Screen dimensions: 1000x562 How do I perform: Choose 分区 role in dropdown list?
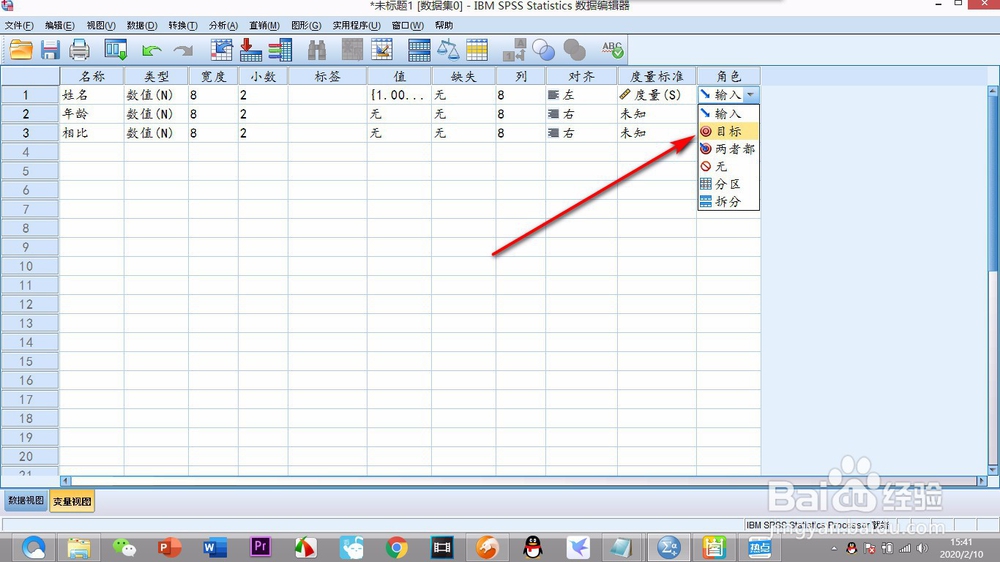point(728,184)
